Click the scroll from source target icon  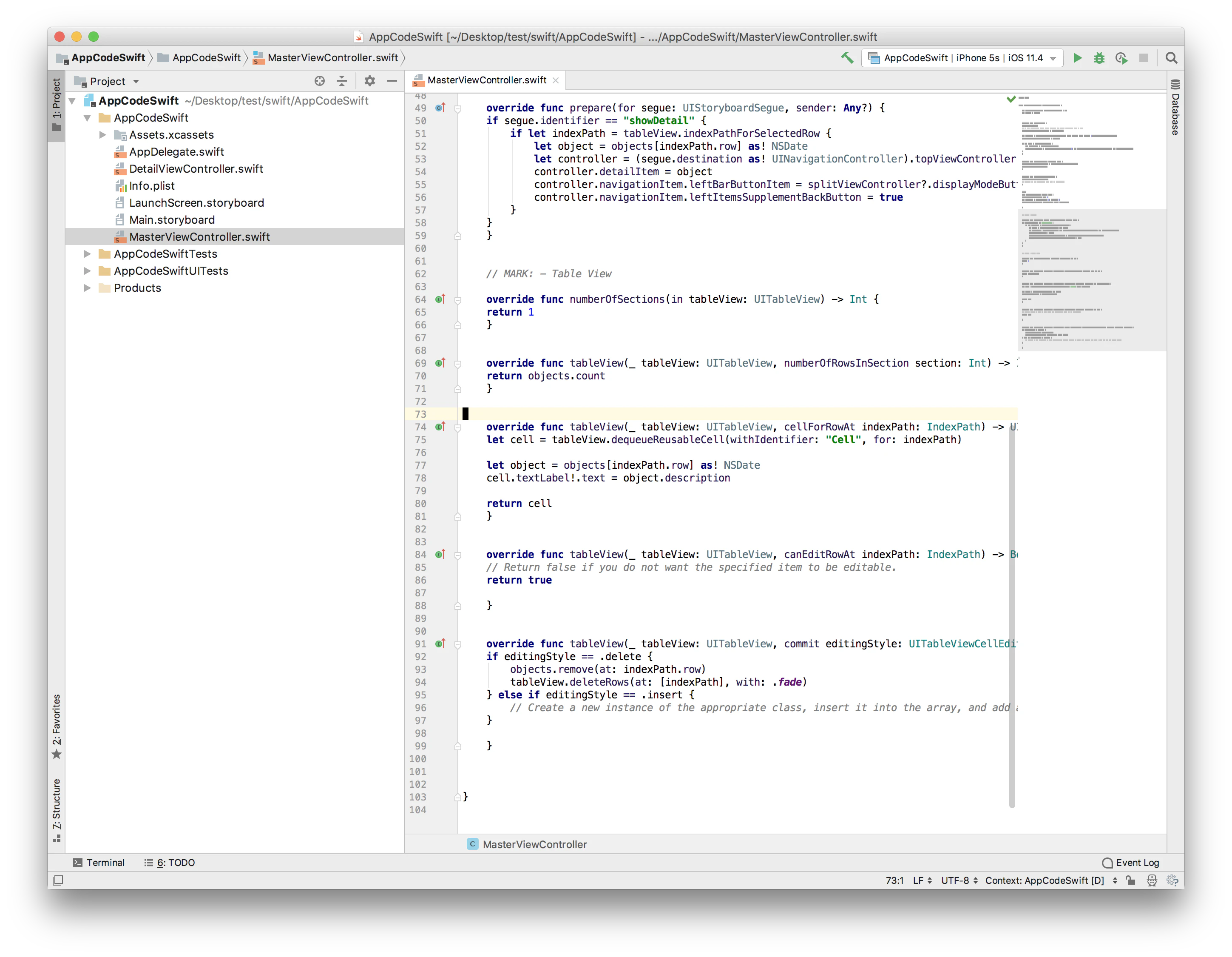(x=319, y=81)
